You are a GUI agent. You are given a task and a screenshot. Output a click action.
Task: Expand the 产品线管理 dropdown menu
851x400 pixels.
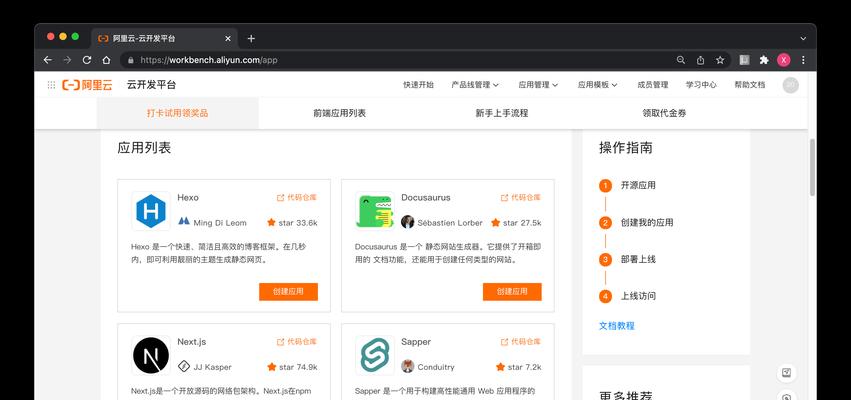[475, 85]
